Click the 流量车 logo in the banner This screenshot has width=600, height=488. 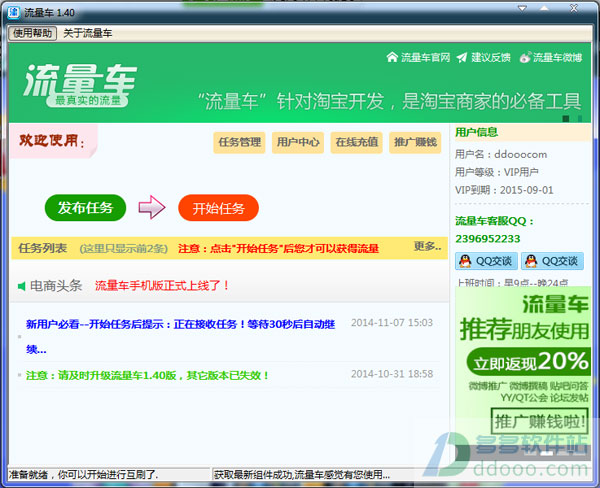point(80,85)
